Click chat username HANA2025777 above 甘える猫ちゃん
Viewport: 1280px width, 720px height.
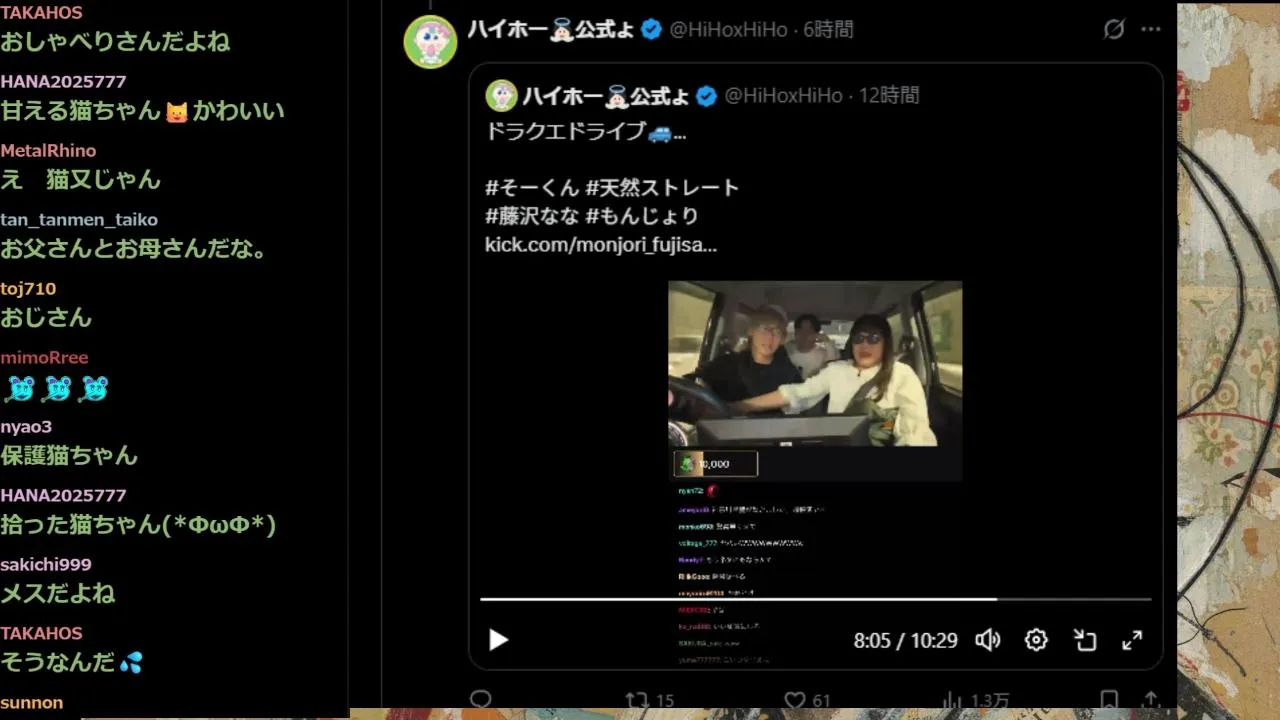coord(63,81)
